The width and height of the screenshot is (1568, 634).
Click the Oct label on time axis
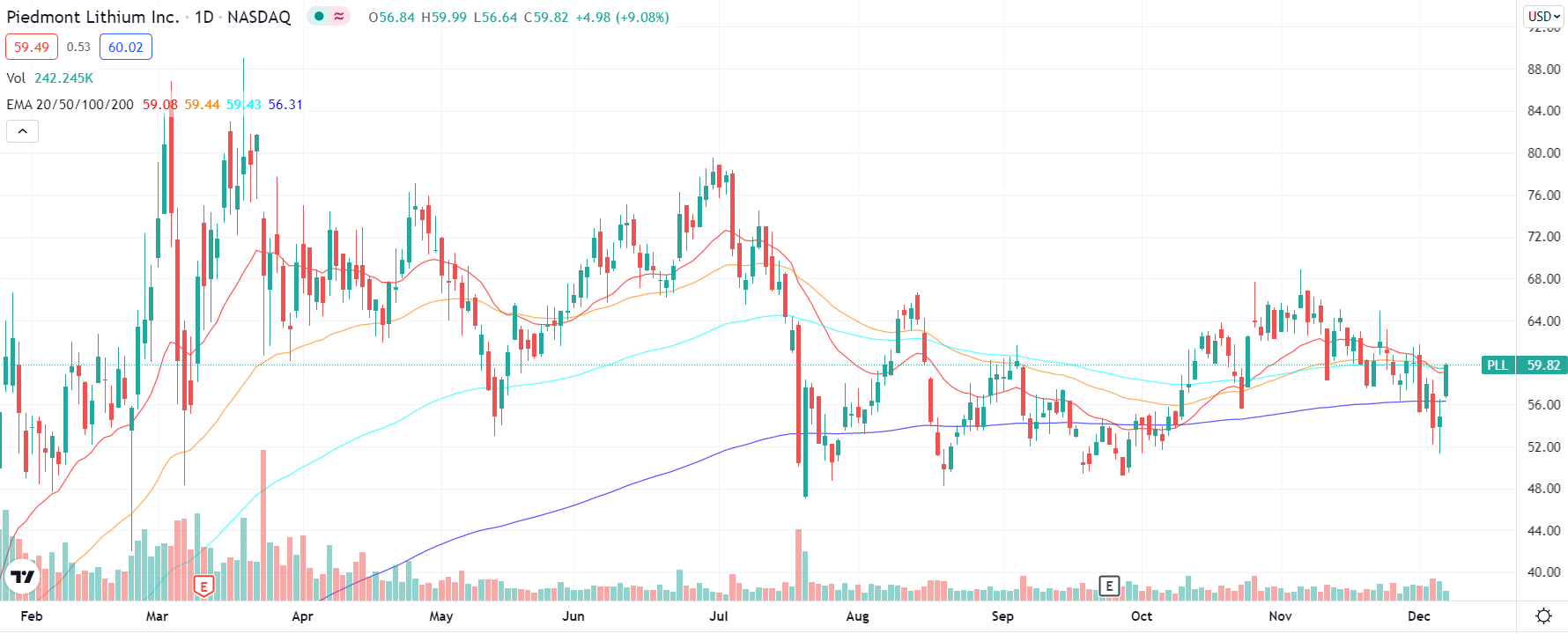pos(1142,616)
